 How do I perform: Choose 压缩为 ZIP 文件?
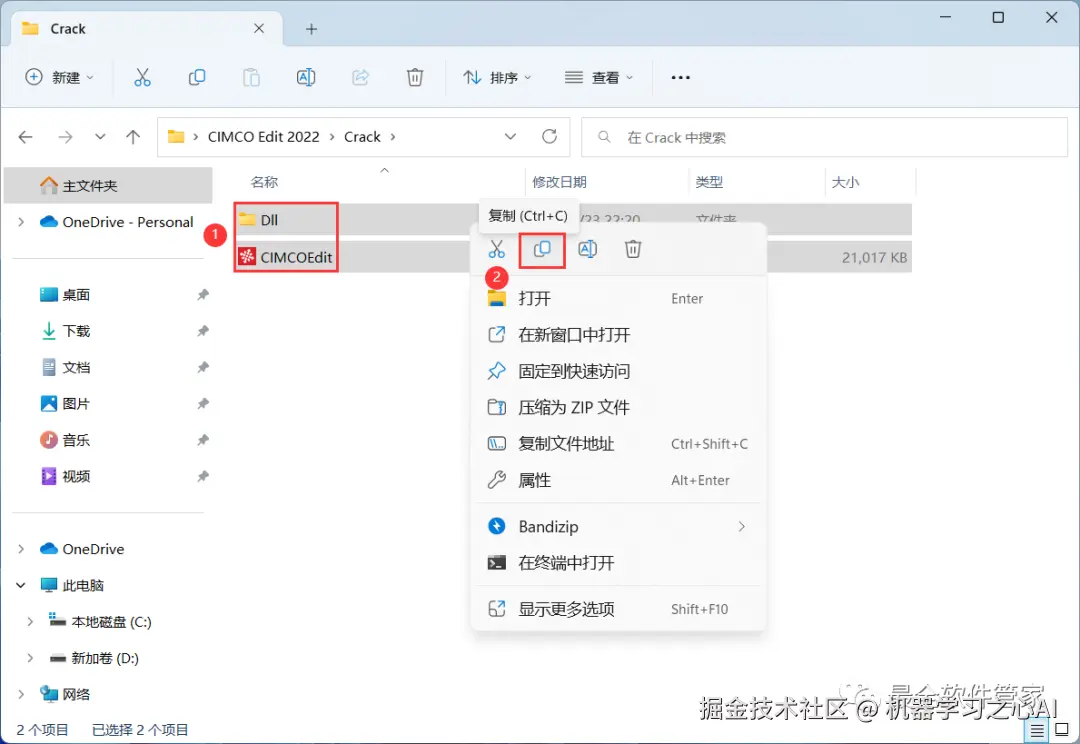tap(618, 407)
